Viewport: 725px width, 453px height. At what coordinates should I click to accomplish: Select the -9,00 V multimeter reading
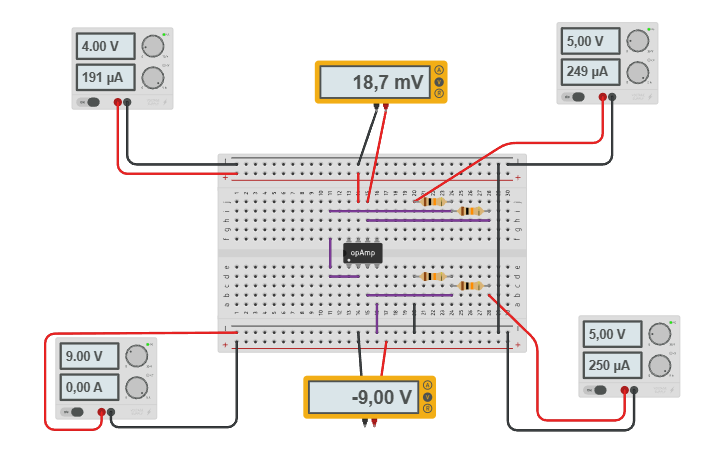tap(363, 397)
